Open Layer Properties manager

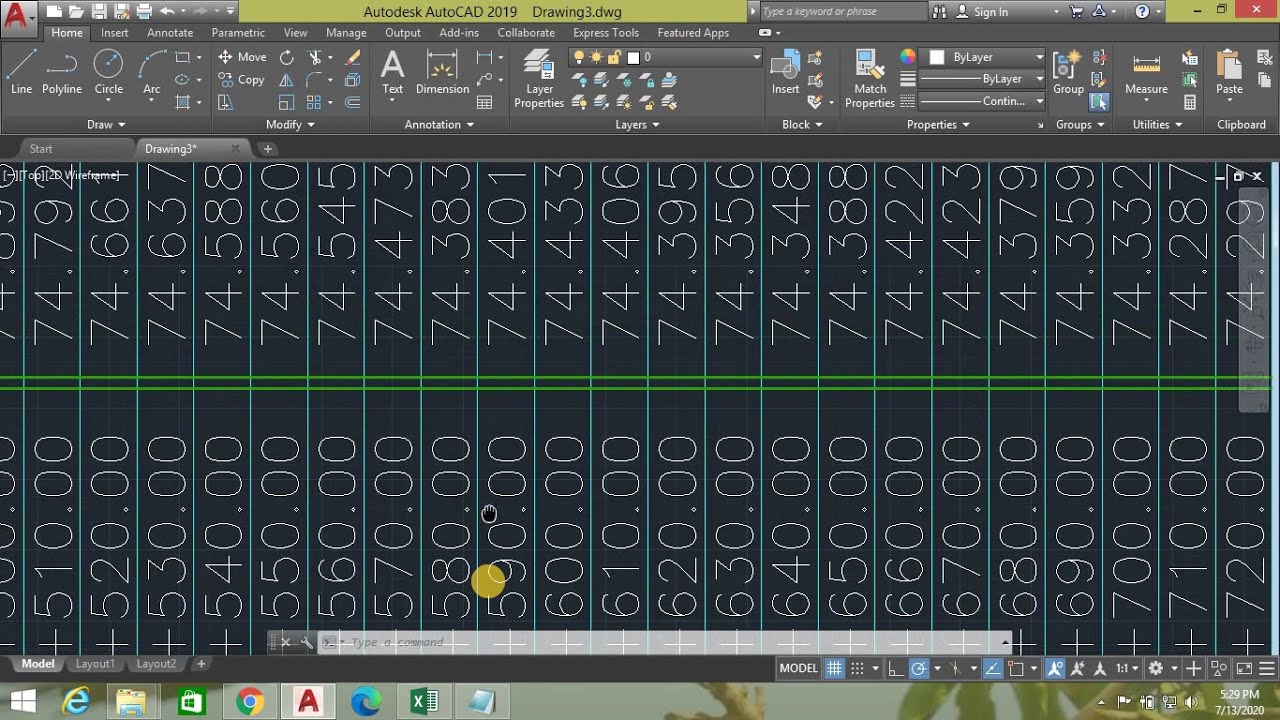539,78
